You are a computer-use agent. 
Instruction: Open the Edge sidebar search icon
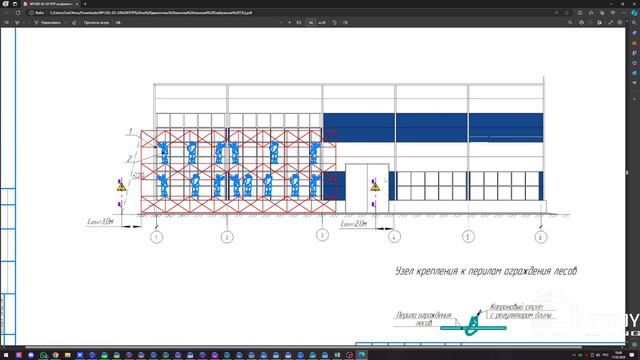634,23
